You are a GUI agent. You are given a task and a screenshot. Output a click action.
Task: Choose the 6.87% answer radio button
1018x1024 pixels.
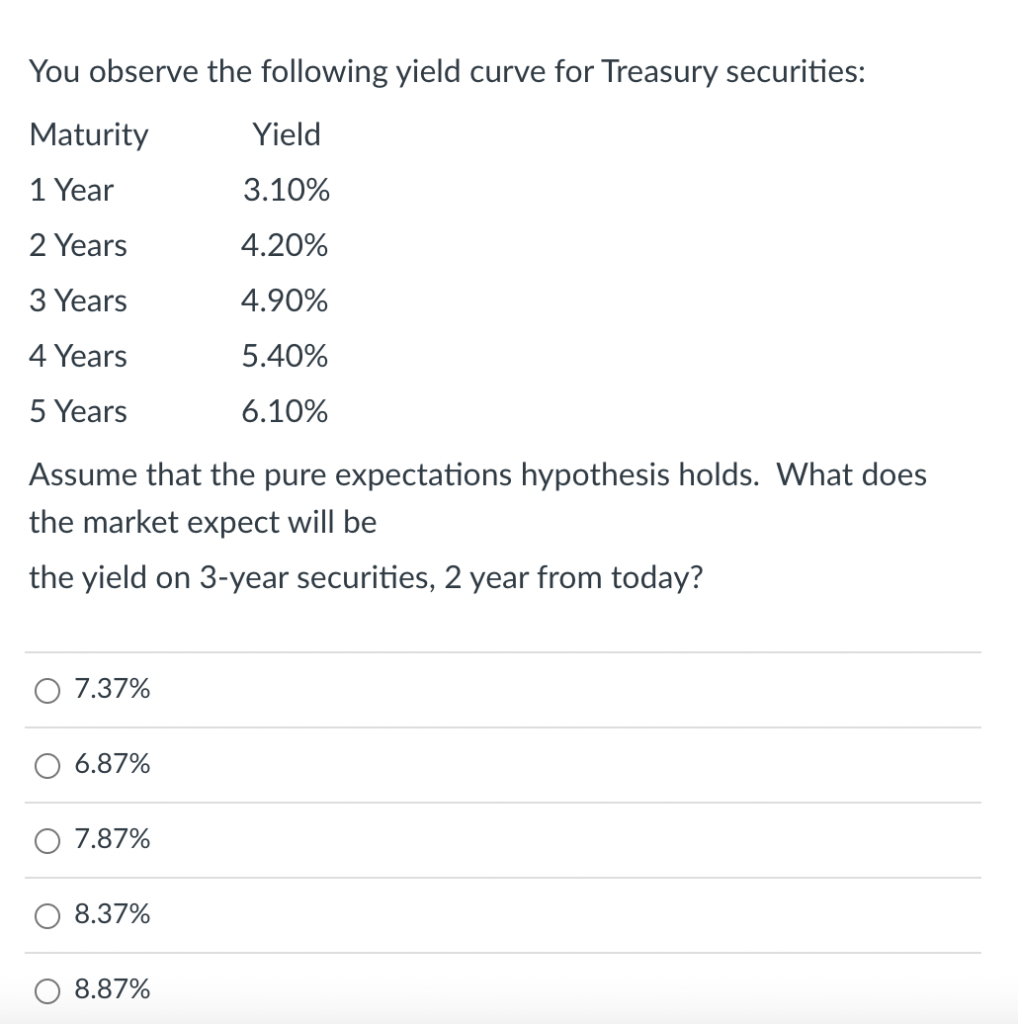pyautogui.click(x=47, y=765)
